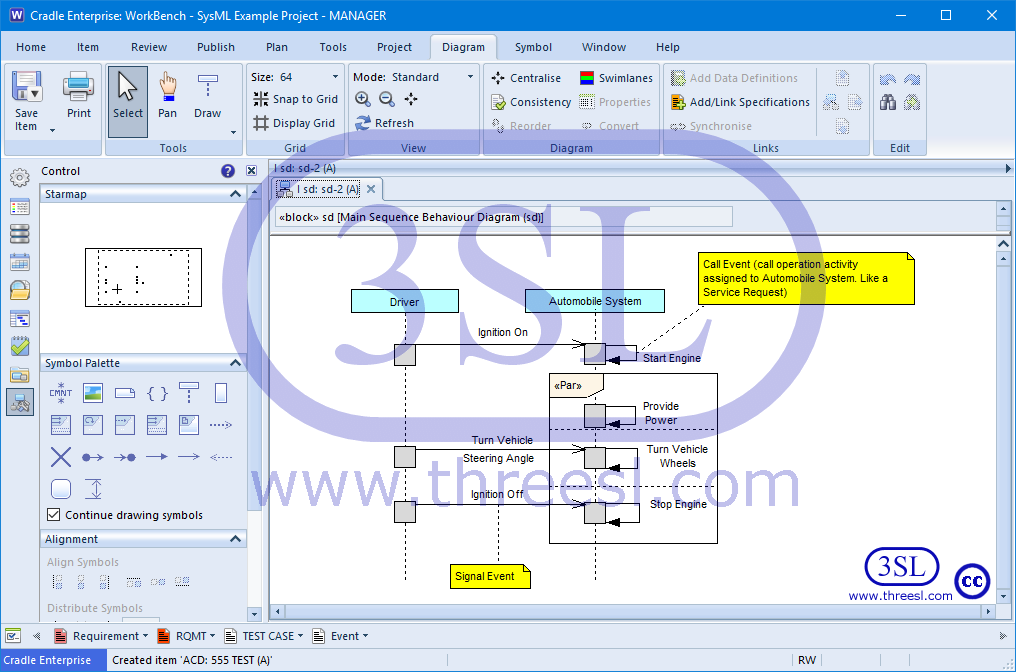The height and width of the screenshot is (672, 1016).
Task: Toggle Display Grid
Action: point(294,123)
